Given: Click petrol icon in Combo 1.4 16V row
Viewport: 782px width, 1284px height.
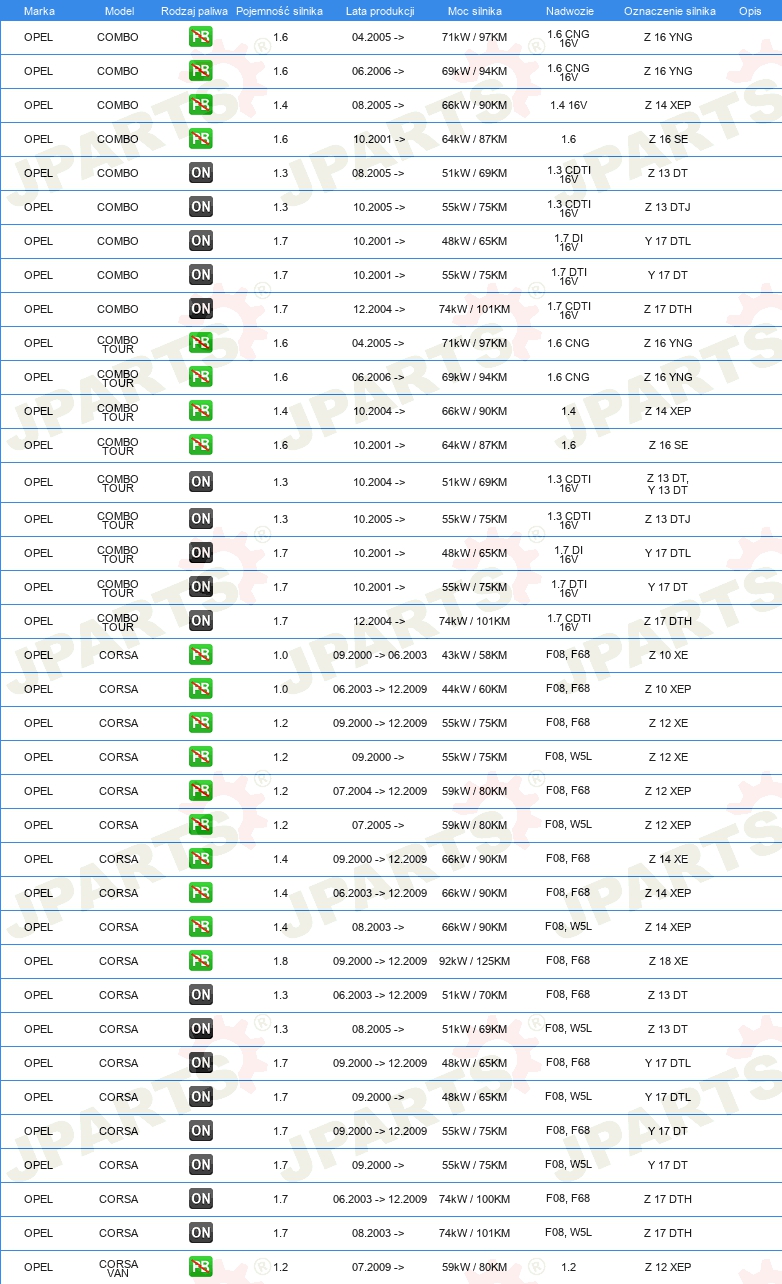Looking at the screenshot, I should [x=201, y=105].
